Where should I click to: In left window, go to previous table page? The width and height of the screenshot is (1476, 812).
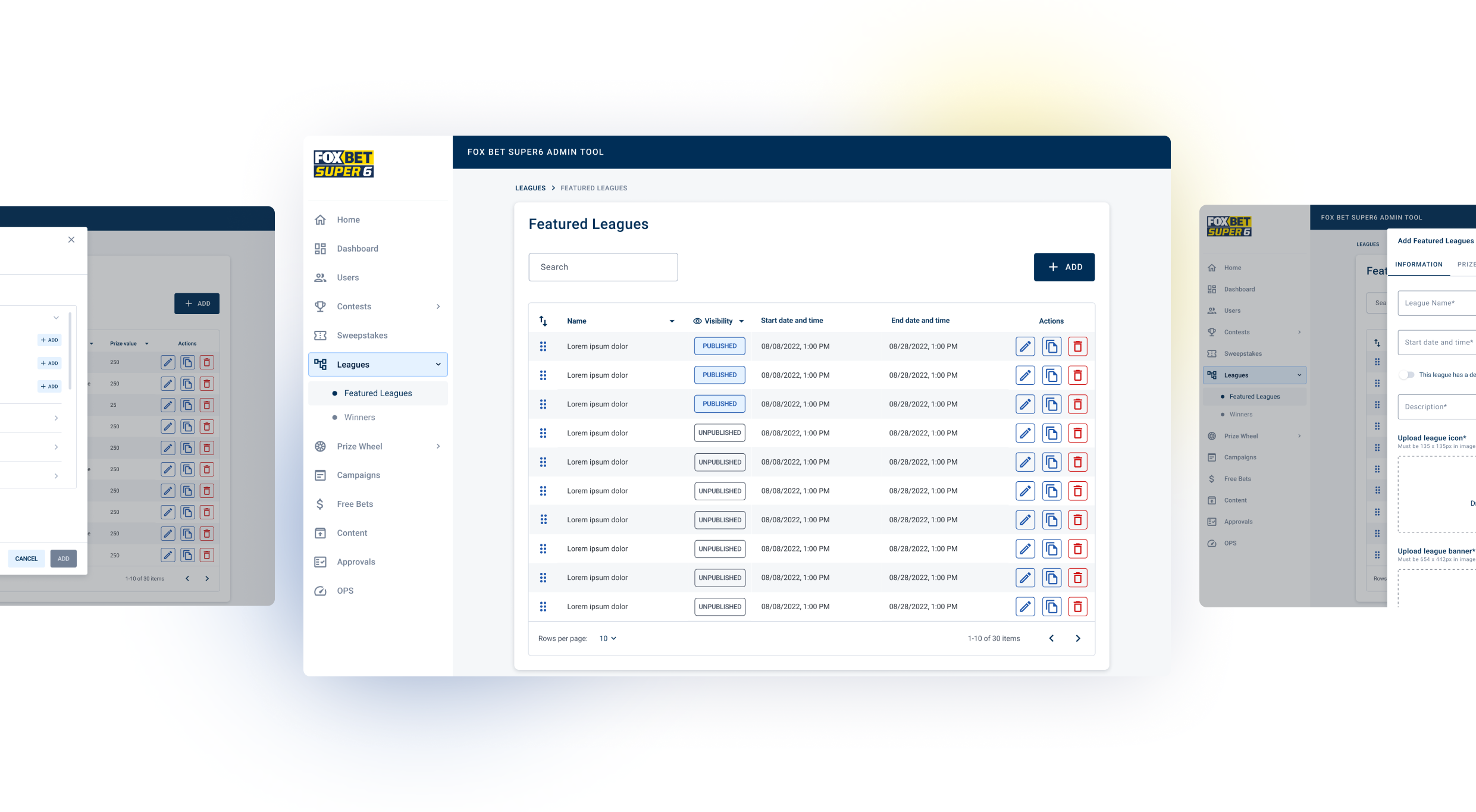(187, 578)
